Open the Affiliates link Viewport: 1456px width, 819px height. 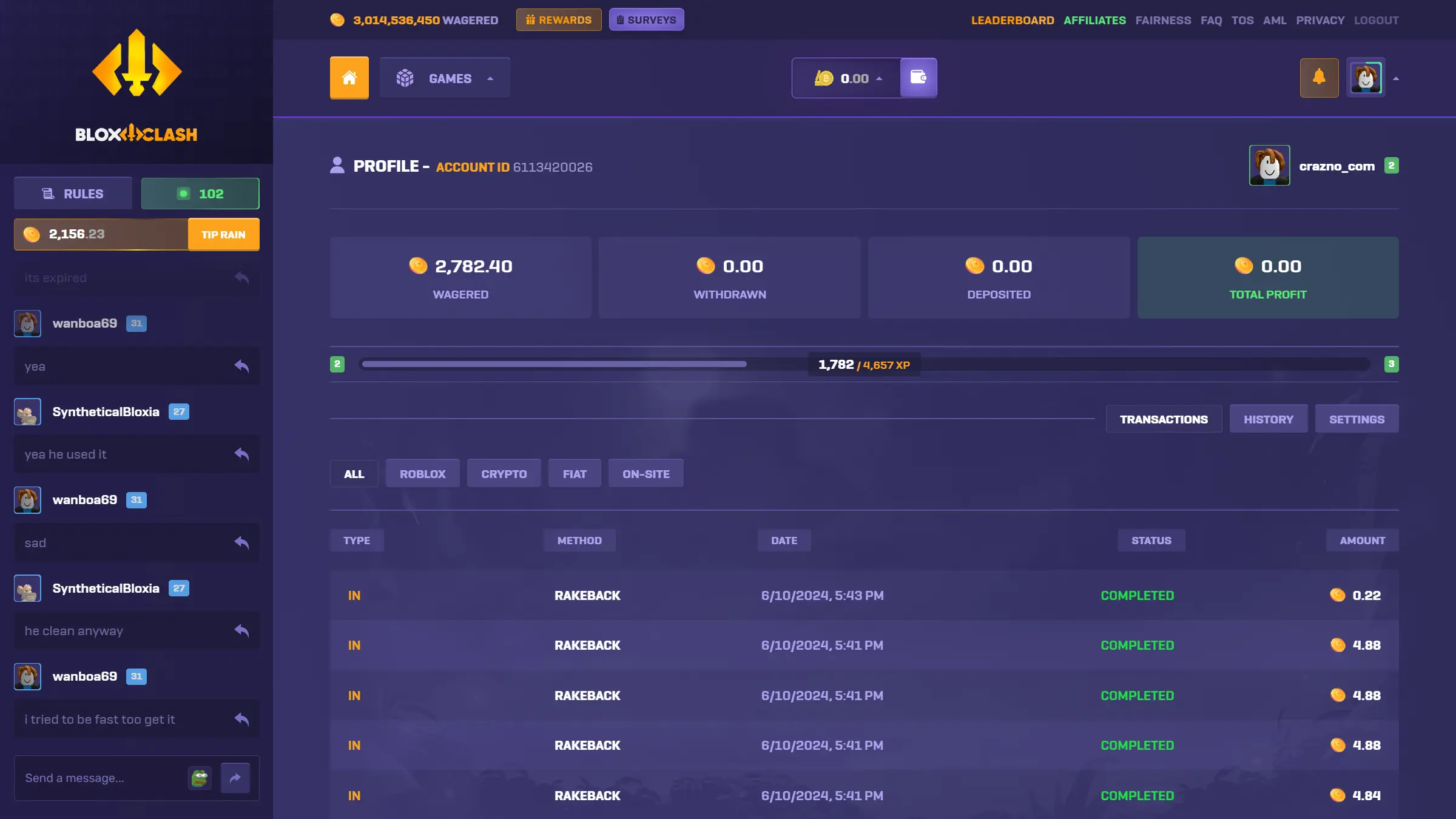click(x=1094, y=20)
